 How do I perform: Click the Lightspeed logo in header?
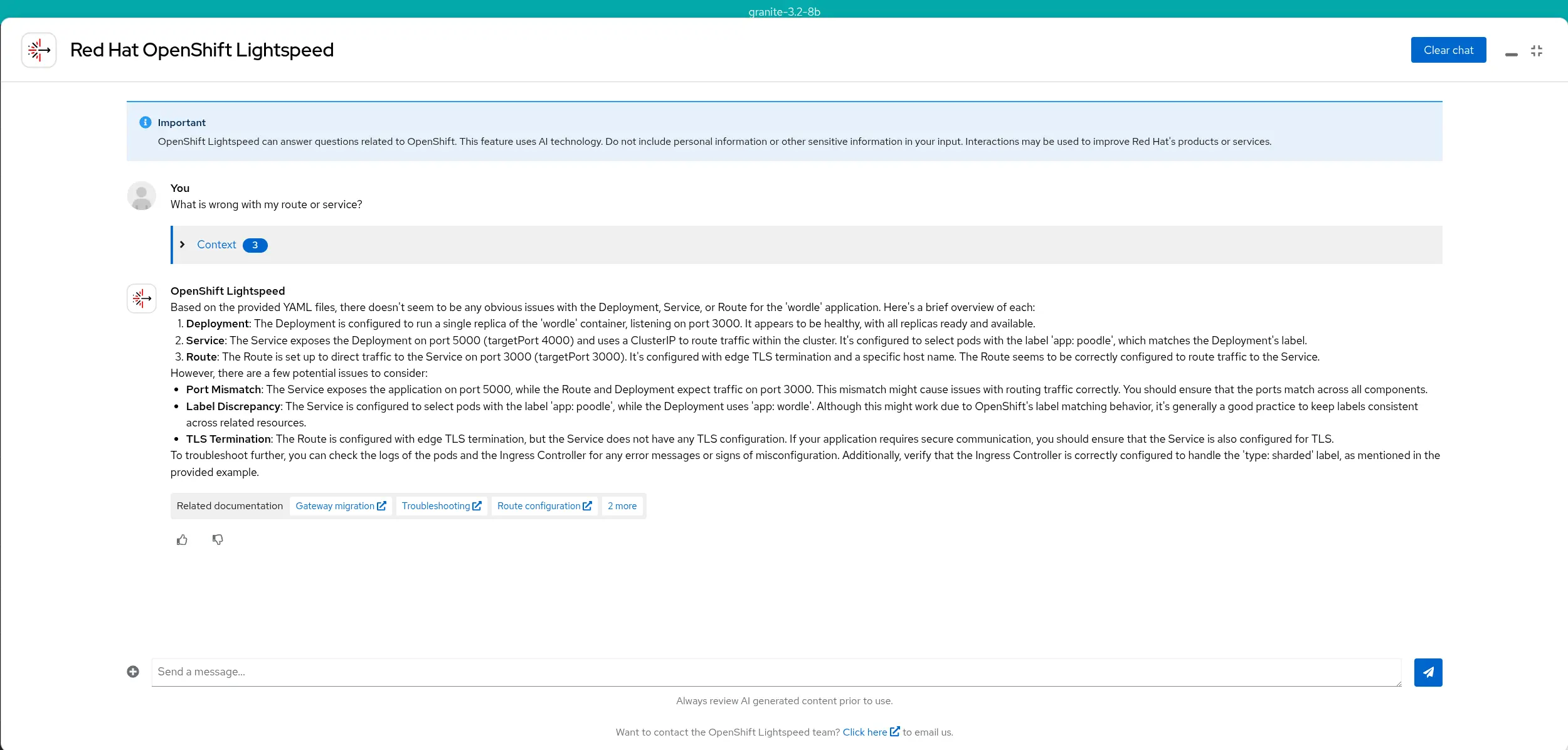[x=39, y=50]
